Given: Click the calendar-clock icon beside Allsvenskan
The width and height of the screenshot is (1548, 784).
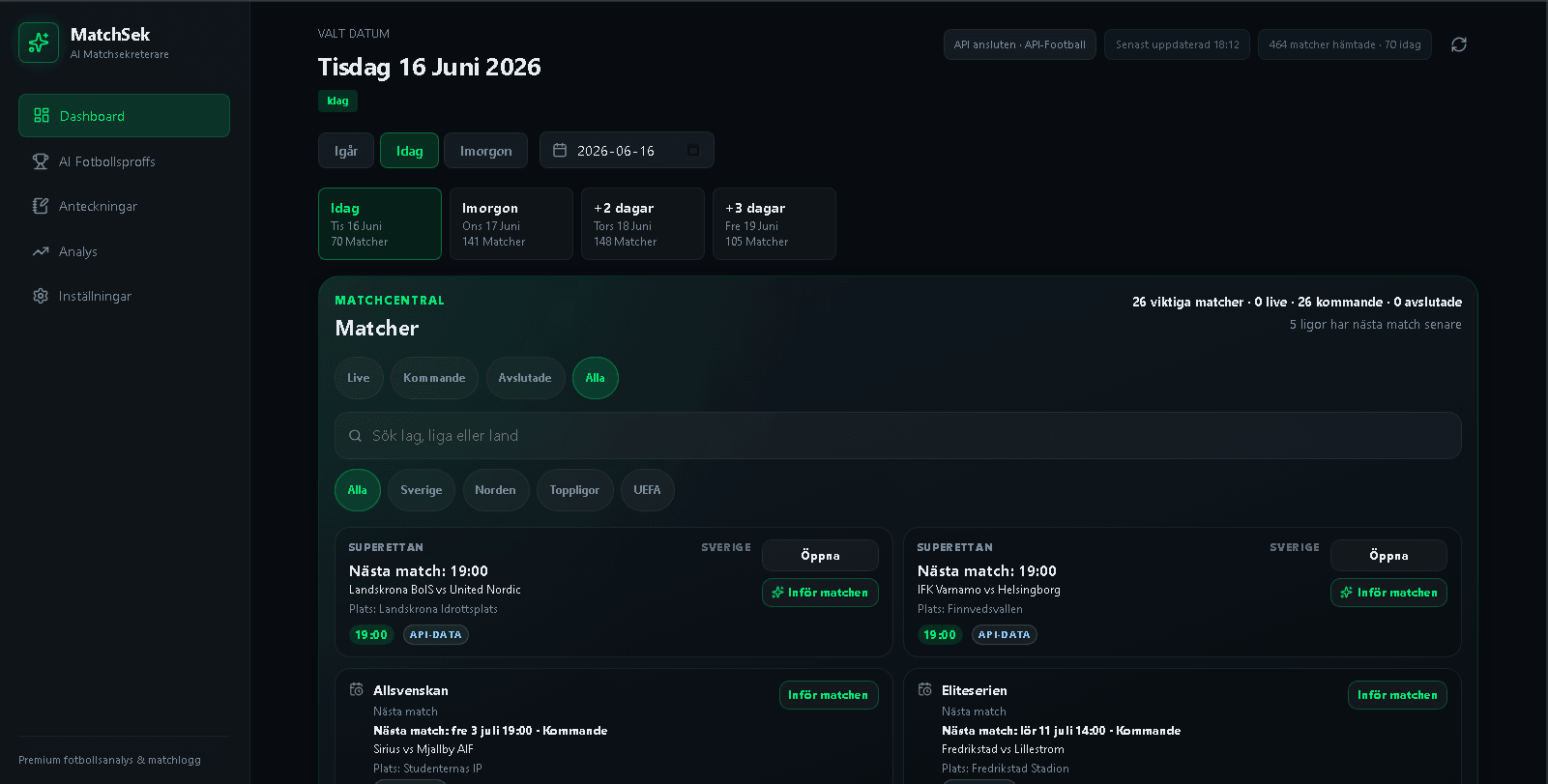Looking at the screenshot, I should [357, 689].
